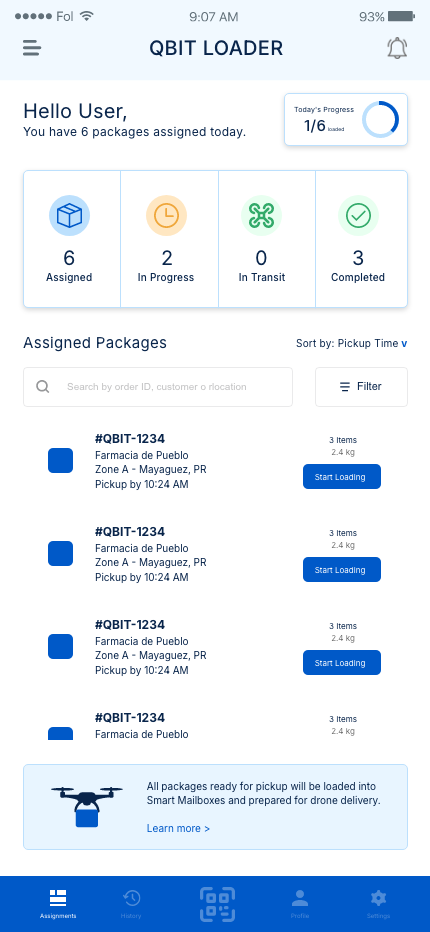Select the first #QBIT-1234 blue checkbox

point(60,461)
